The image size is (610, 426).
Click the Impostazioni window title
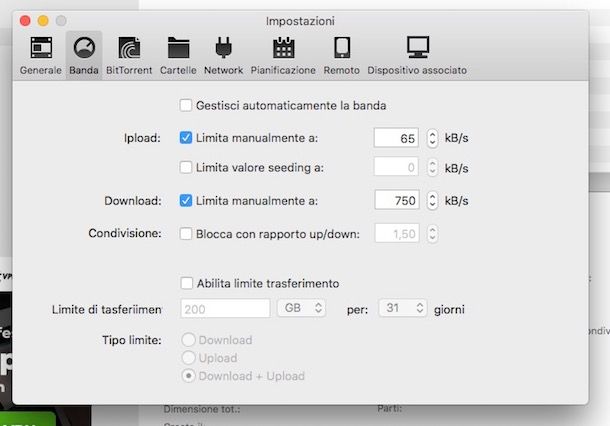click(300, 21)
